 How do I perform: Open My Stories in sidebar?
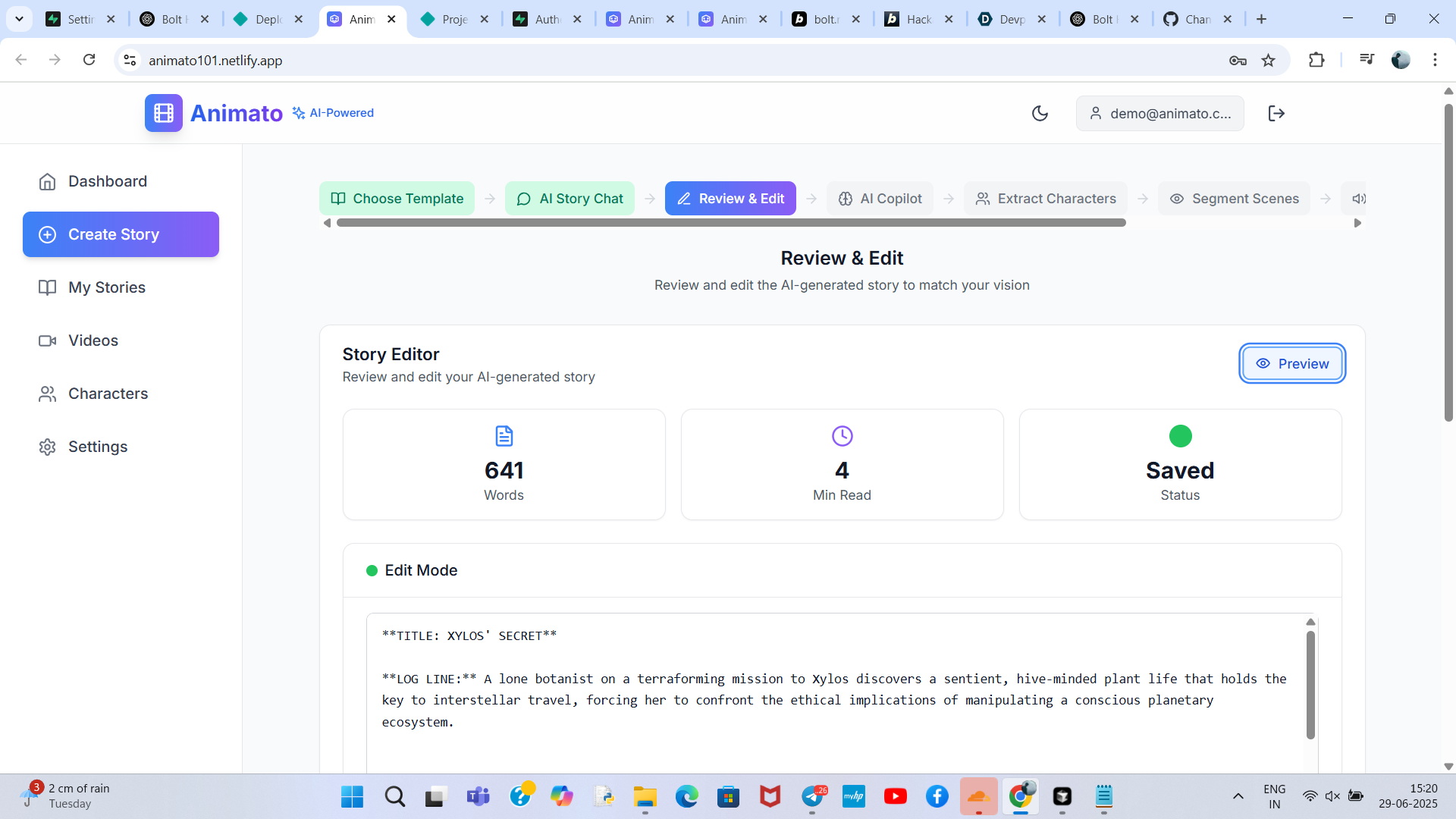[x=106, y=287]
